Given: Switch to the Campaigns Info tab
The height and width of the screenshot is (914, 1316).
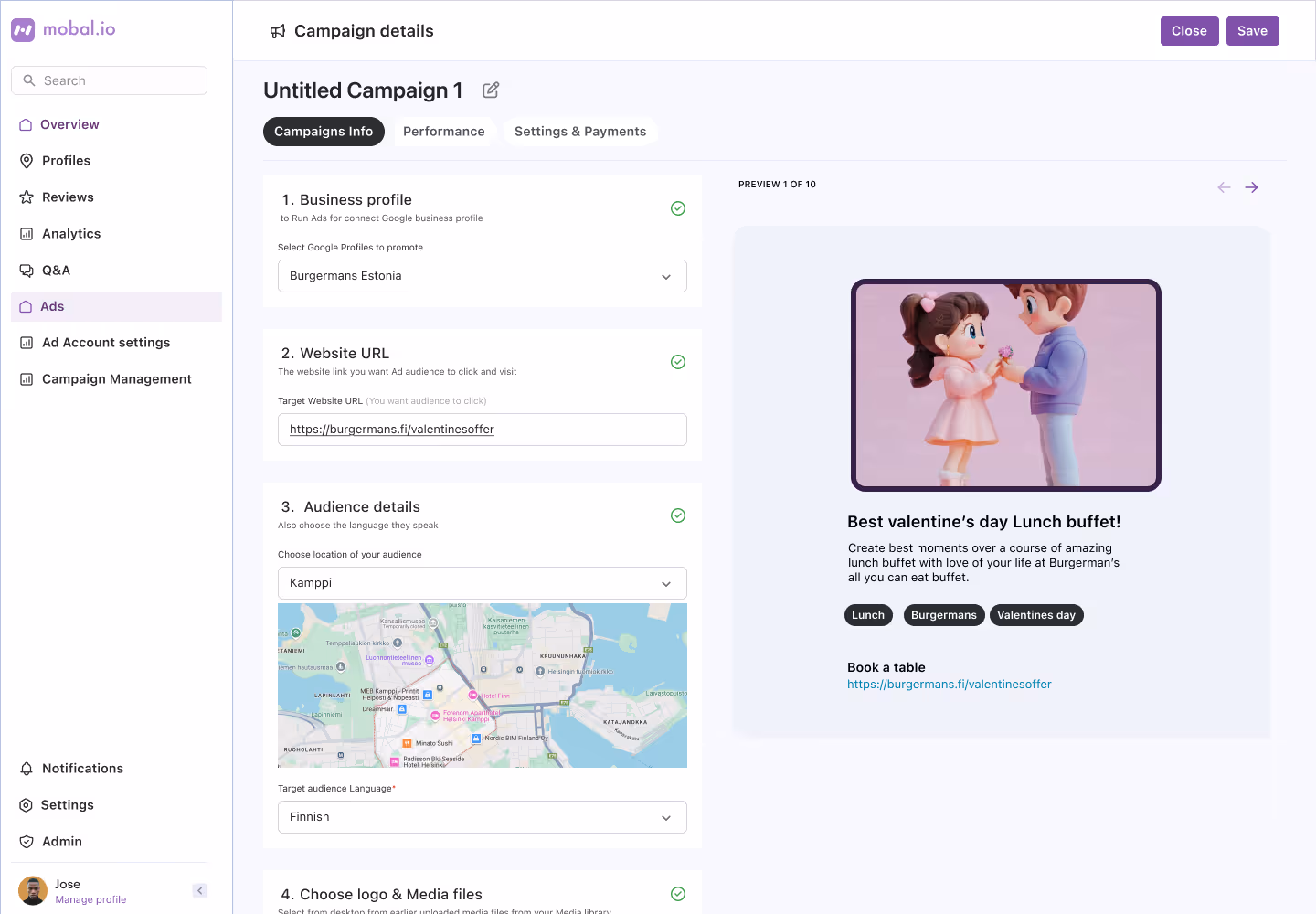Looking at the screenshot, I should (324, 132).
